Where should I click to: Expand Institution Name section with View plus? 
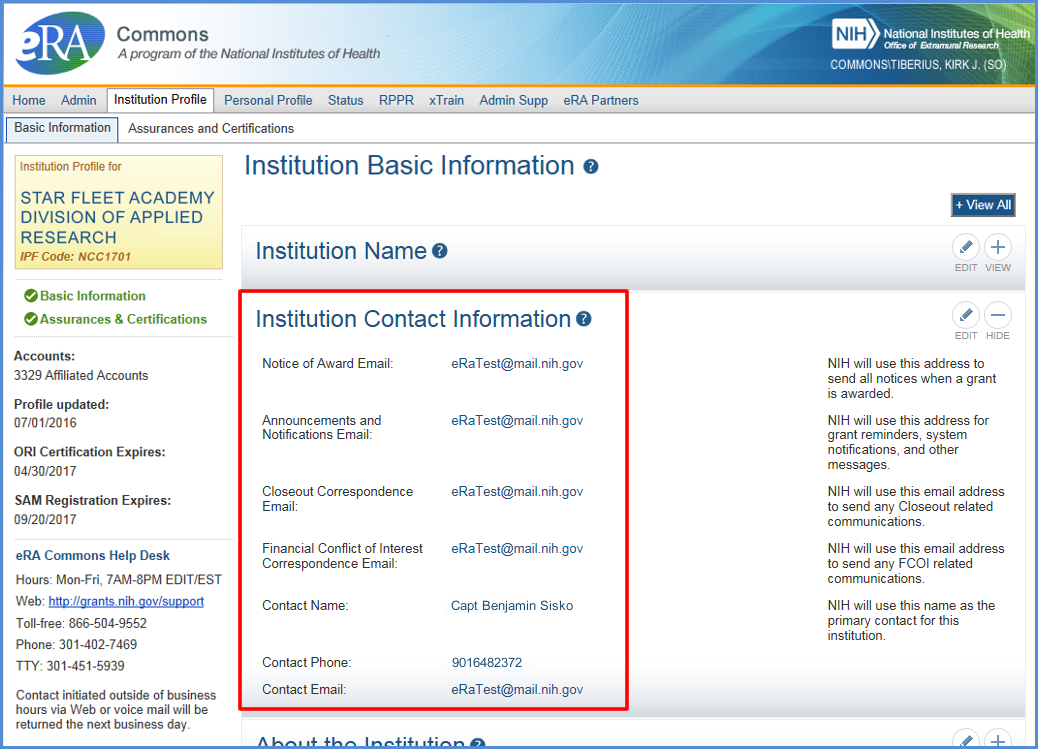(998, 248)
